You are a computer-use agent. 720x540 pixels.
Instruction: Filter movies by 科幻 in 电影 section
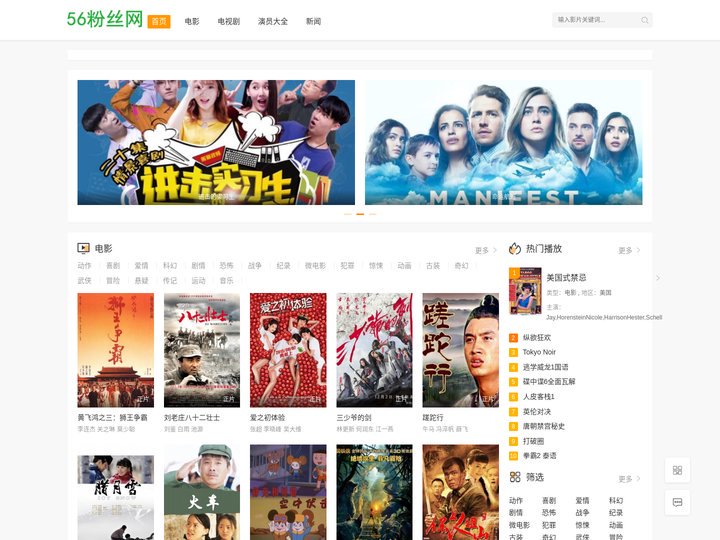pyautogui.click(x=170, y=265)
